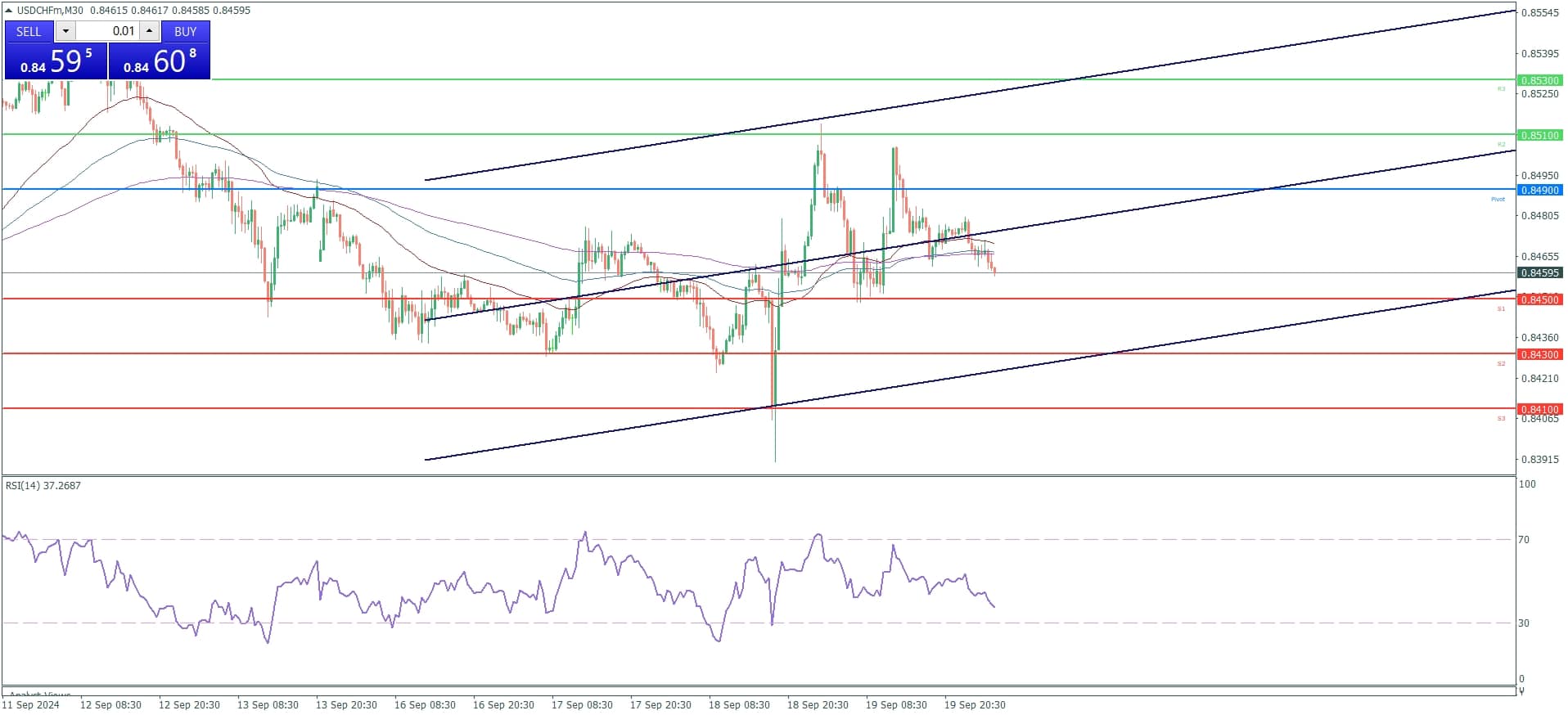This screenshot has width=1568, height=715.
Task: Click the 11 Sep 2024 date label
Action: 31,704
